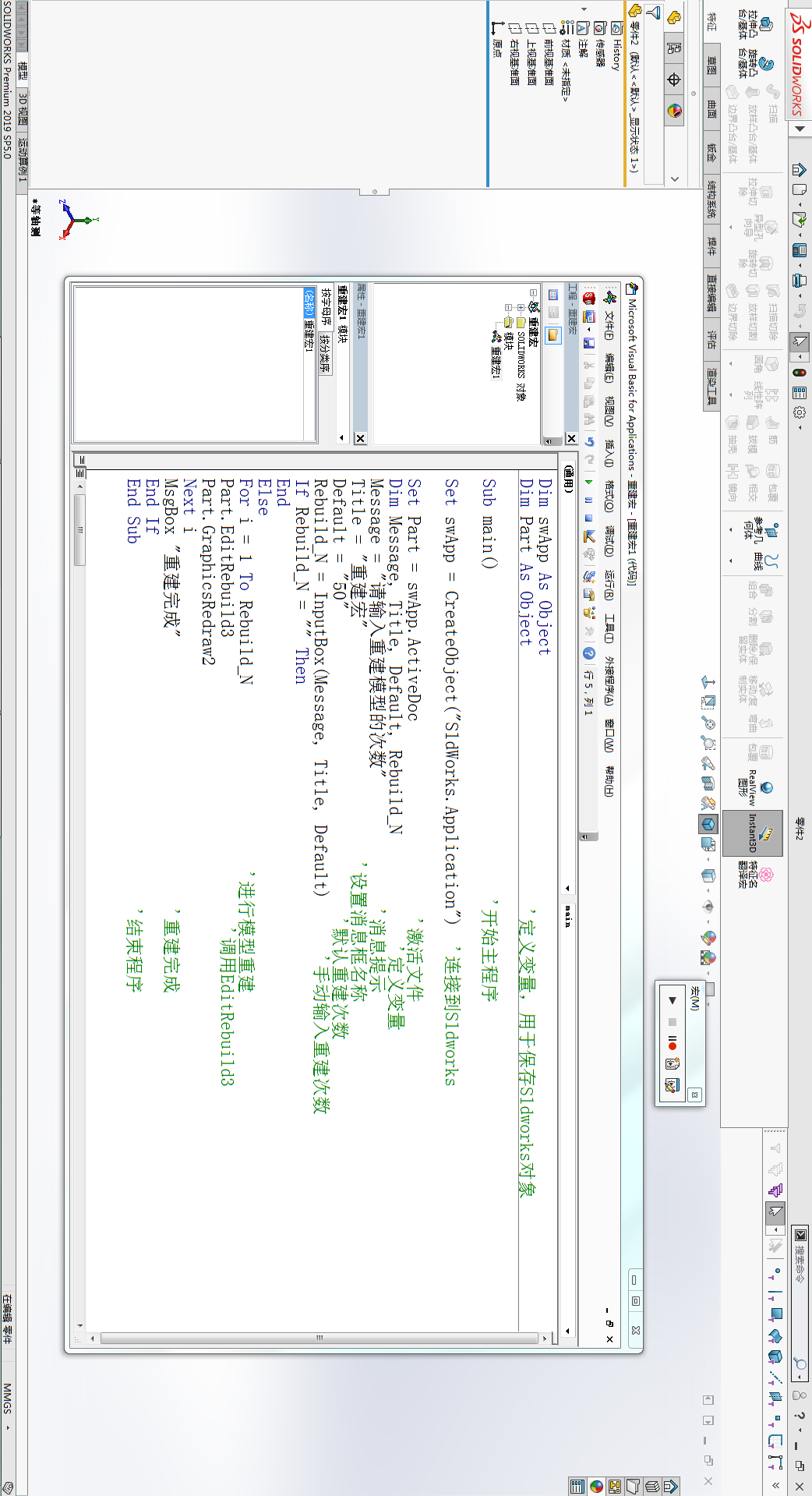Select 按分类序 properties tab
The image size is (812, 1496).
point(327,354)
